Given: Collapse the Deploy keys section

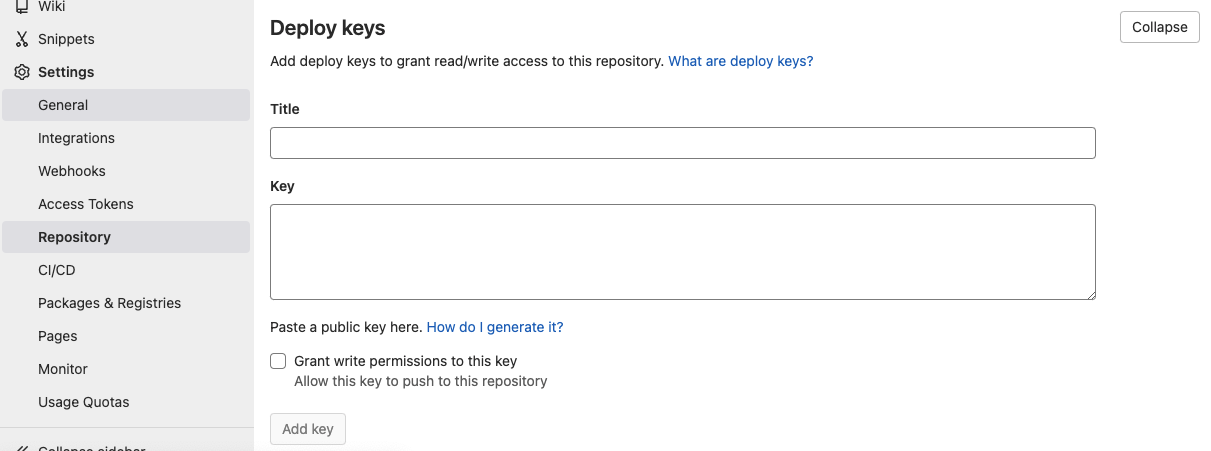Looking at the screenshot, I should point(1159,27).
